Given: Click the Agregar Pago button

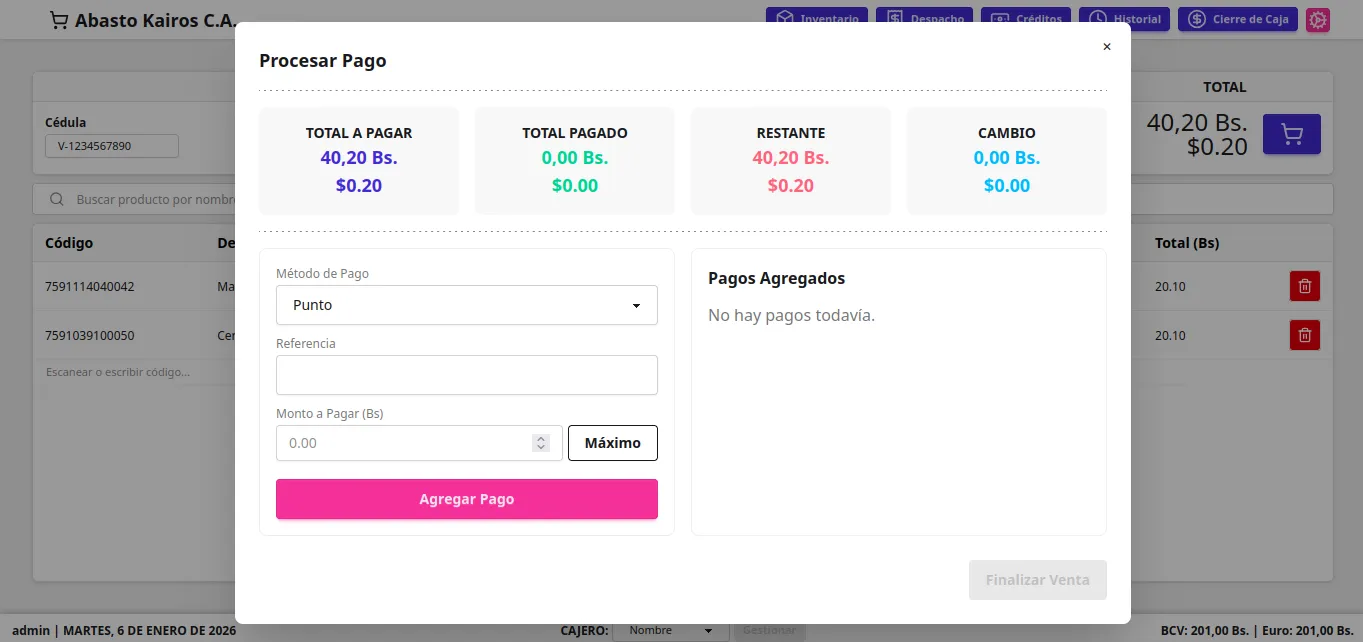Looking at the screenshot, I should tap(466, 499).
